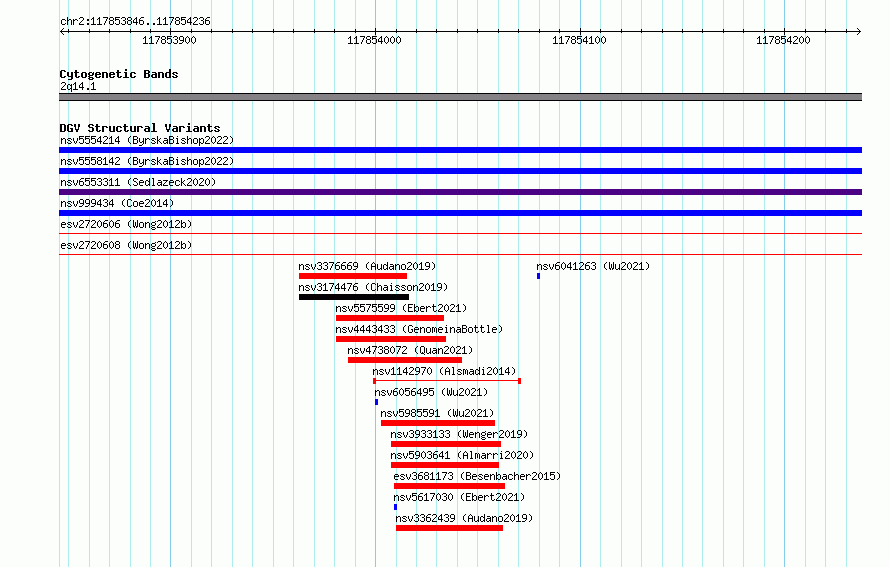Click the blue bar of nsv999434
The width and height of the screenshot is (890, 567).
coord(460,213)
